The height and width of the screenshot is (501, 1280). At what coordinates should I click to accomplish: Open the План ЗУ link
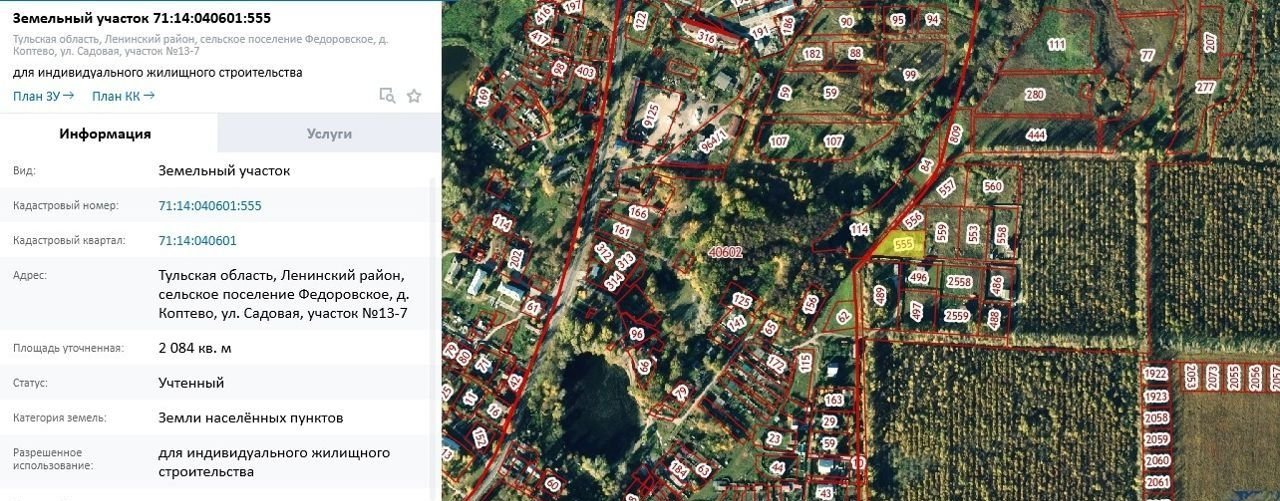(x=43, y=96)
